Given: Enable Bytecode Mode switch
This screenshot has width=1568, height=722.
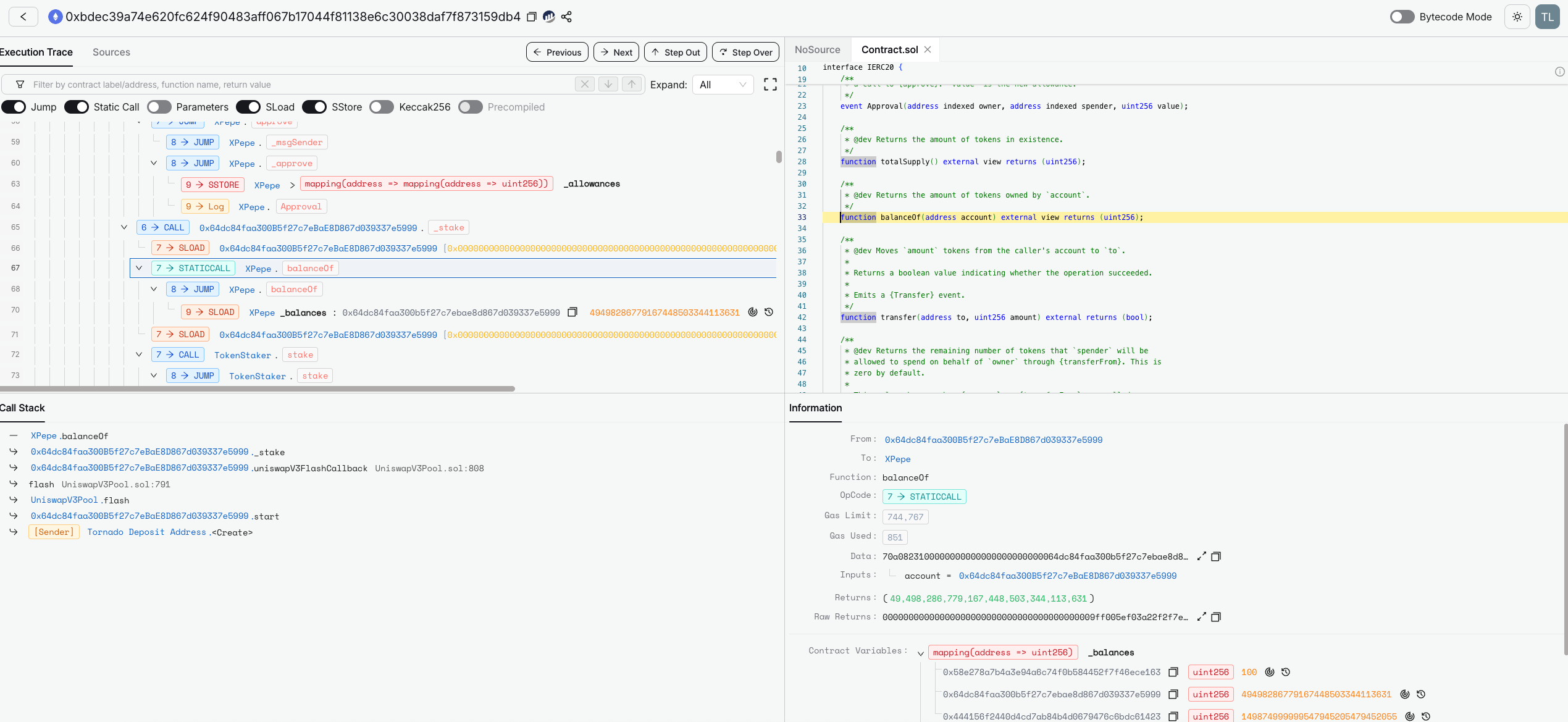Looking at the screenshot, I should pyautogui.click(x=1402, y=17).
